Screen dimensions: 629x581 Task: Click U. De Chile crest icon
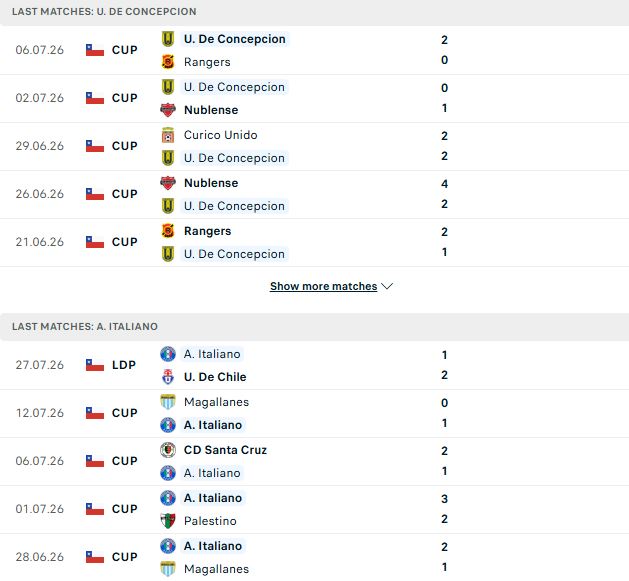point(168,377)
